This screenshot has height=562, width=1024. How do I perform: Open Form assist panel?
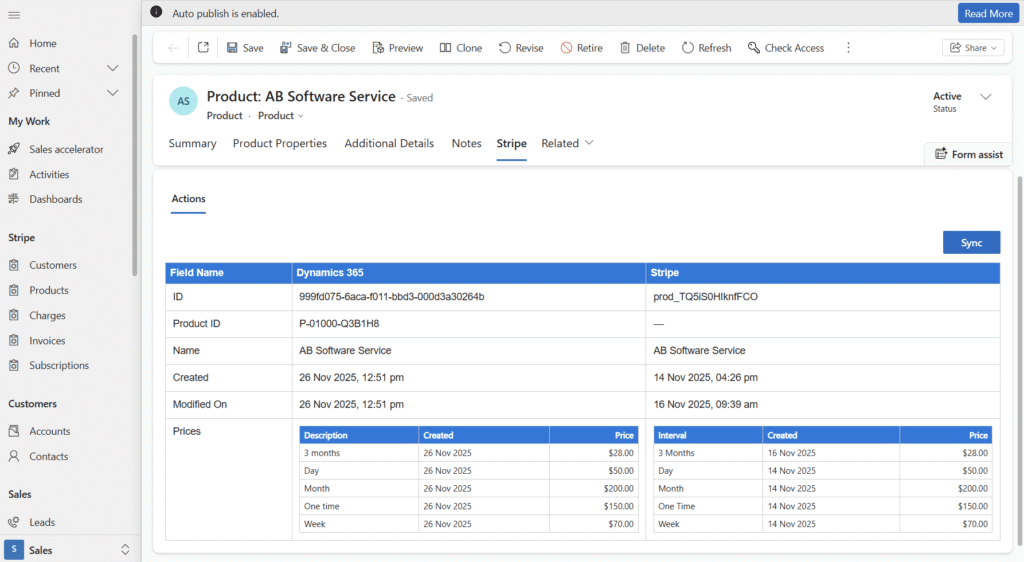[x=968, y=154]
